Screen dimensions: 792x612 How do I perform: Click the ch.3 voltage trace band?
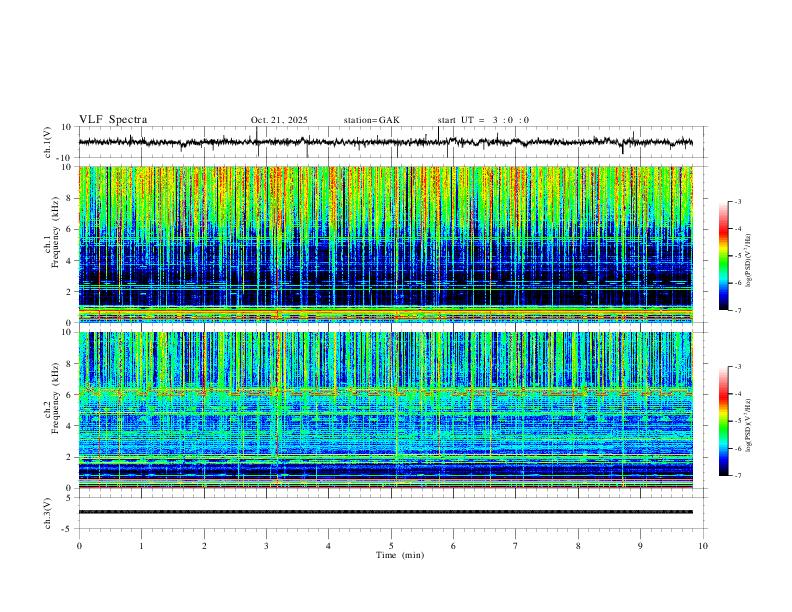pyautogui.click(x=385, y=512)
